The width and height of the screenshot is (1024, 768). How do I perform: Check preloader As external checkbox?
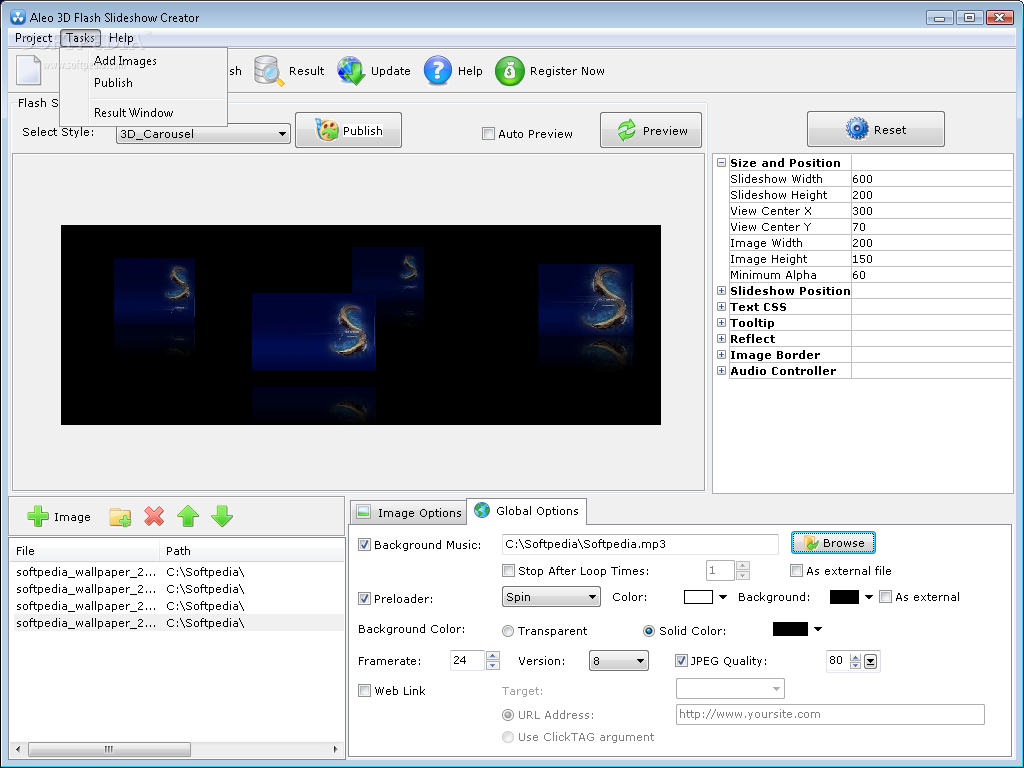click(886, 596)
